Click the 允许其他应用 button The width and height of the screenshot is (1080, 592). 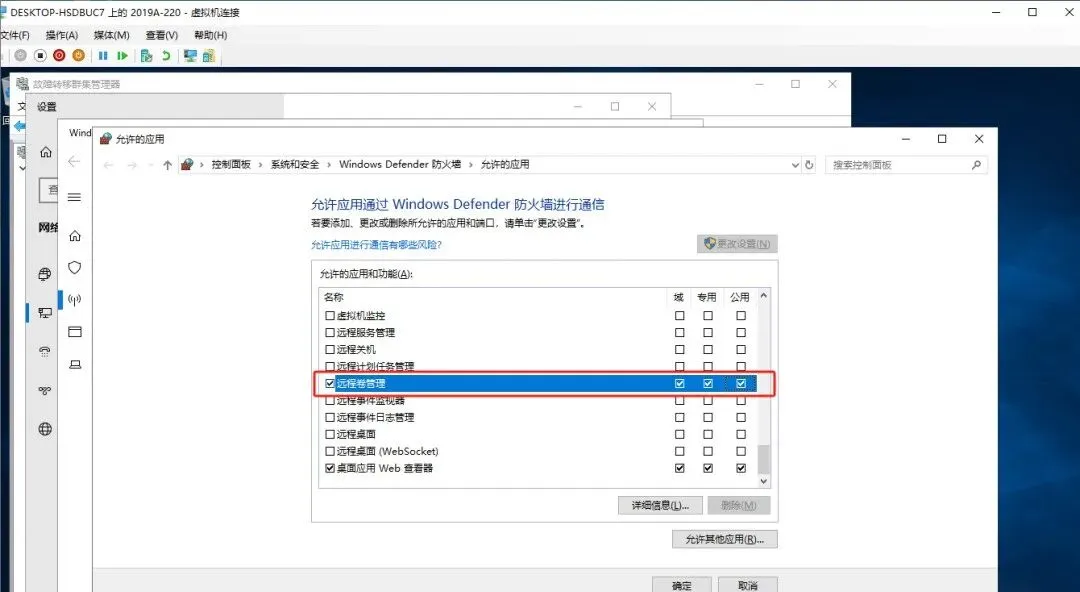(726, 540)
